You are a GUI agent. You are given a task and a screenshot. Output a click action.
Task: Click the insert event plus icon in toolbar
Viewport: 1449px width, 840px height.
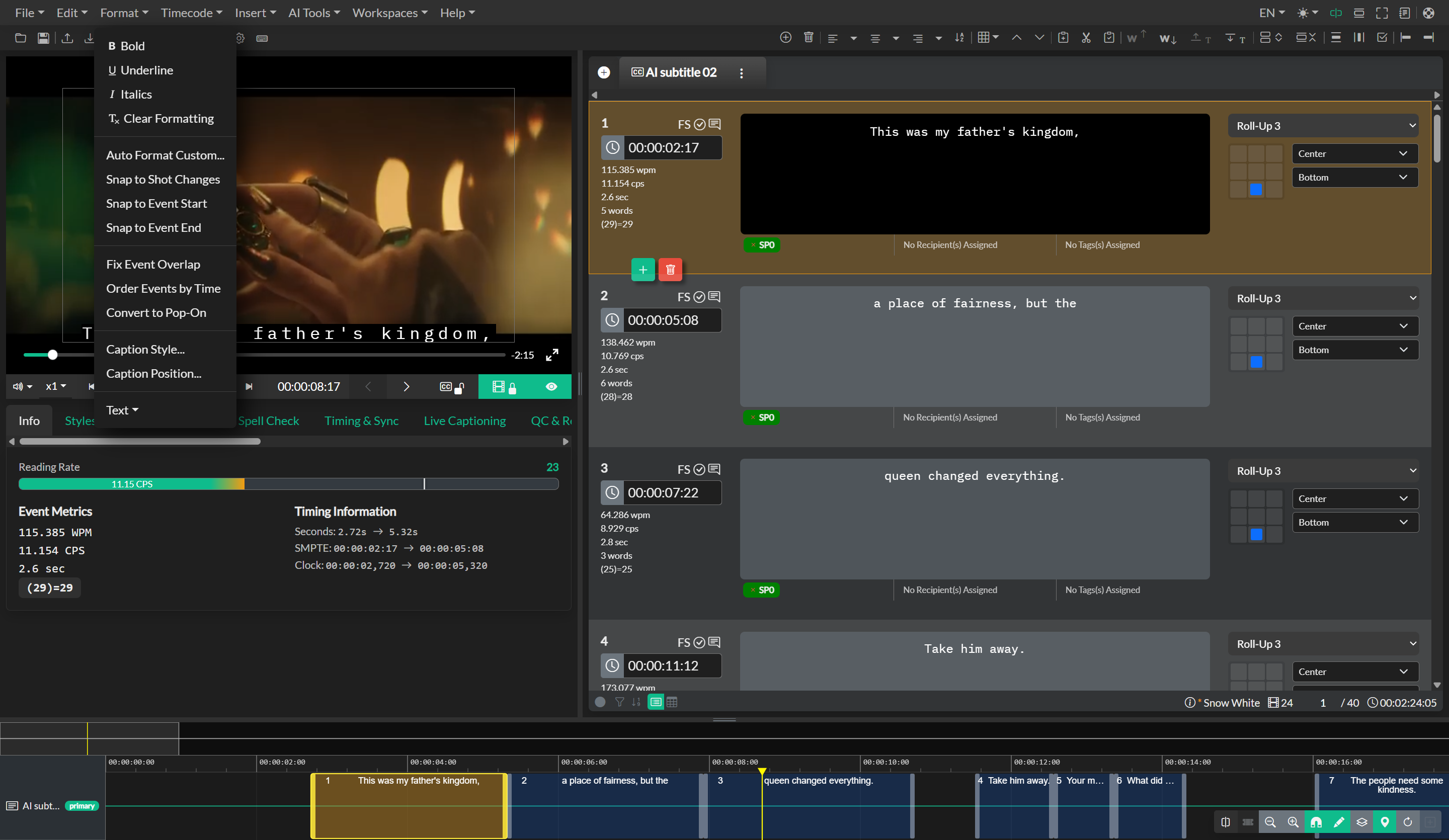tap(785, 37)
